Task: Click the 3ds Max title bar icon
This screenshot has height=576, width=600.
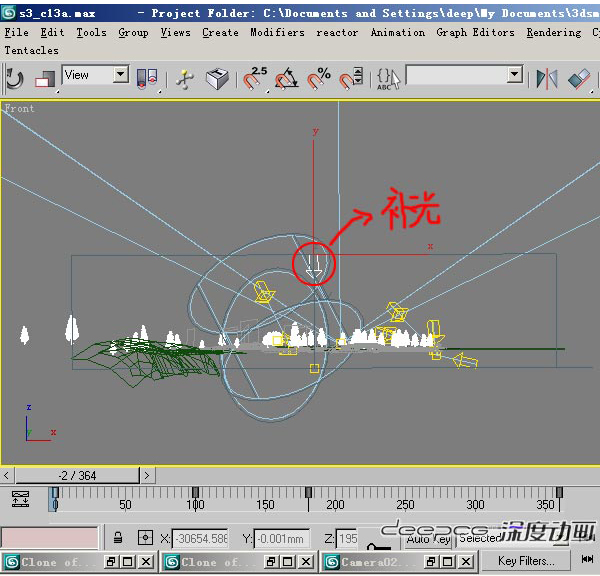Action: tap(9, 13)
